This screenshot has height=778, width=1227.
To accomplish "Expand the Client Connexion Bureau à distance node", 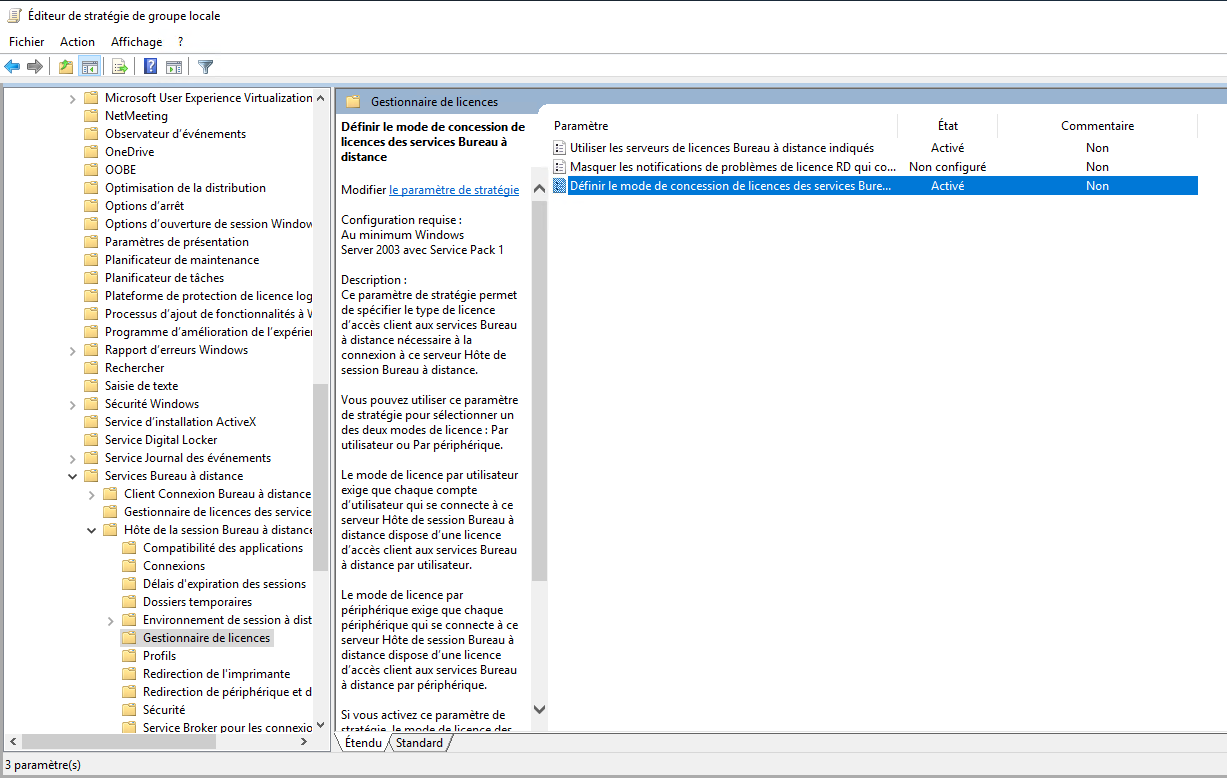I will (x=91, y=493).
